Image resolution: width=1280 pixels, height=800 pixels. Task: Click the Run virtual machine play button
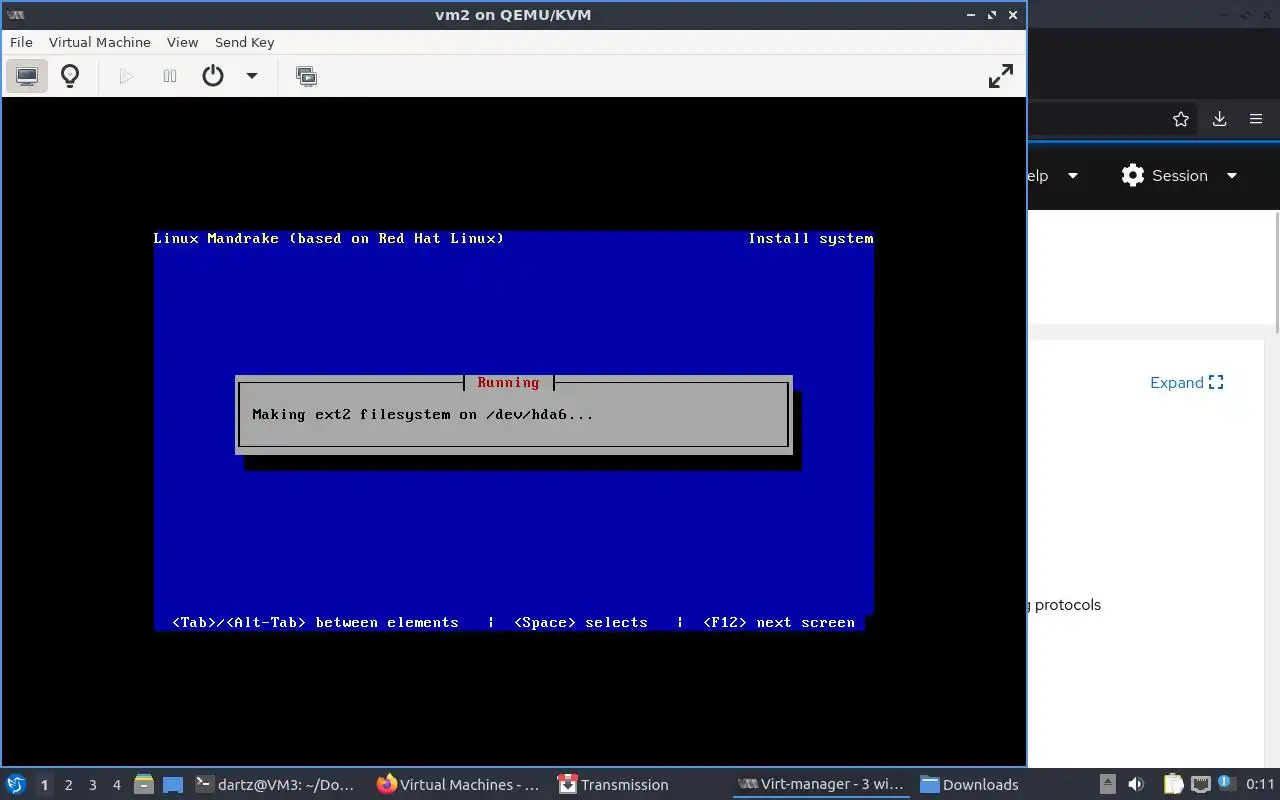[126, 76]
